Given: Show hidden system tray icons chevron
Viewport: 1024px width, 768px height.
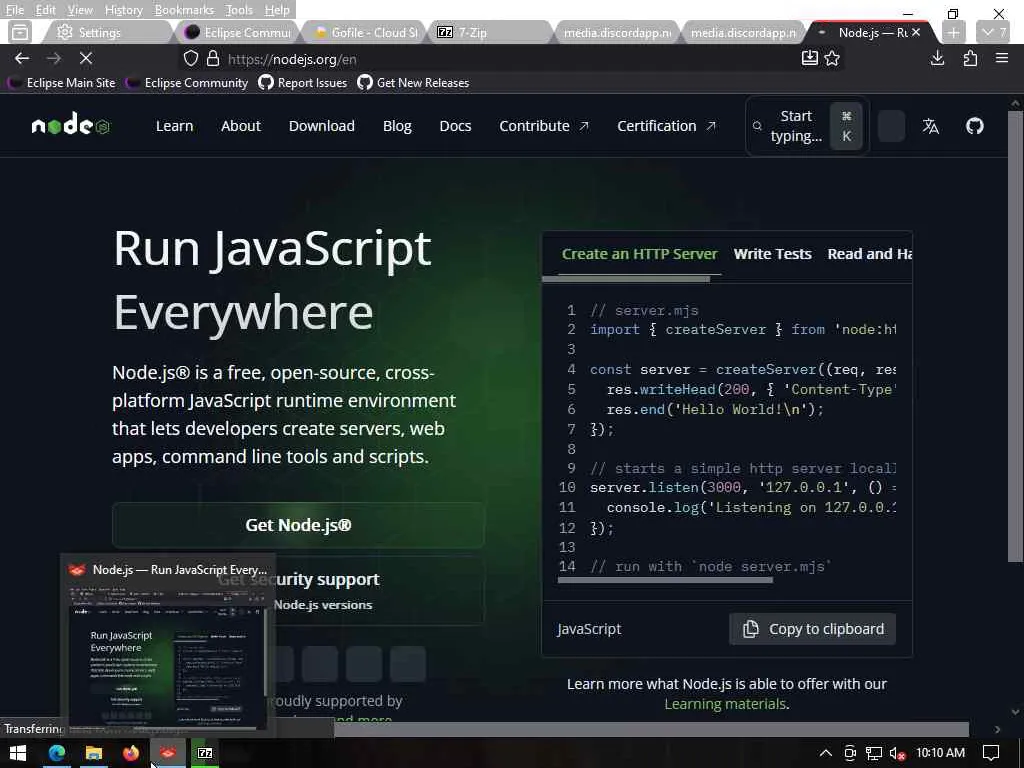Looking at the screenshot, I should [825, 753].
